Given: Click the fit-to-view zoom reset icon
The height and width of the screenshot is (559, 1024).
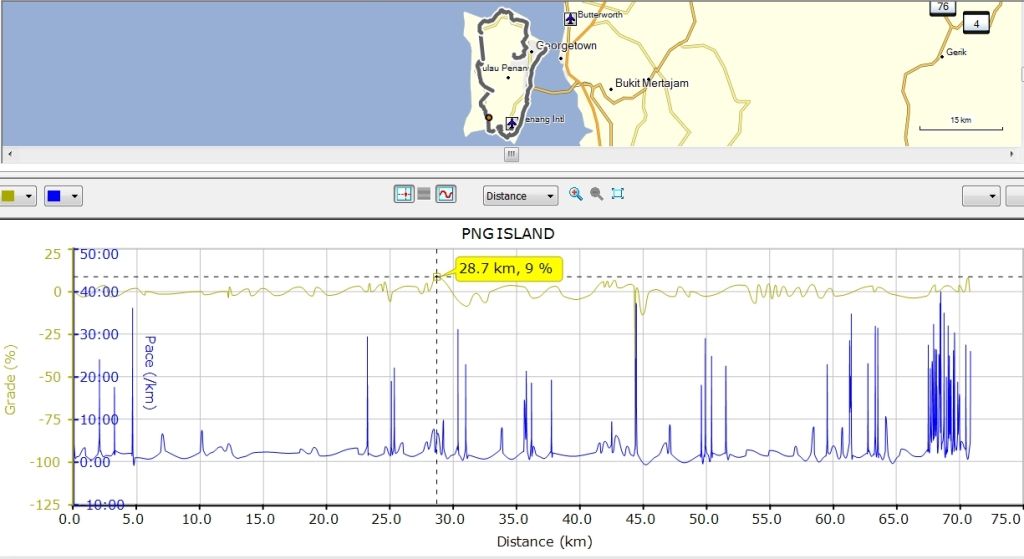Looking at the screenshot, I should [618, 194].
